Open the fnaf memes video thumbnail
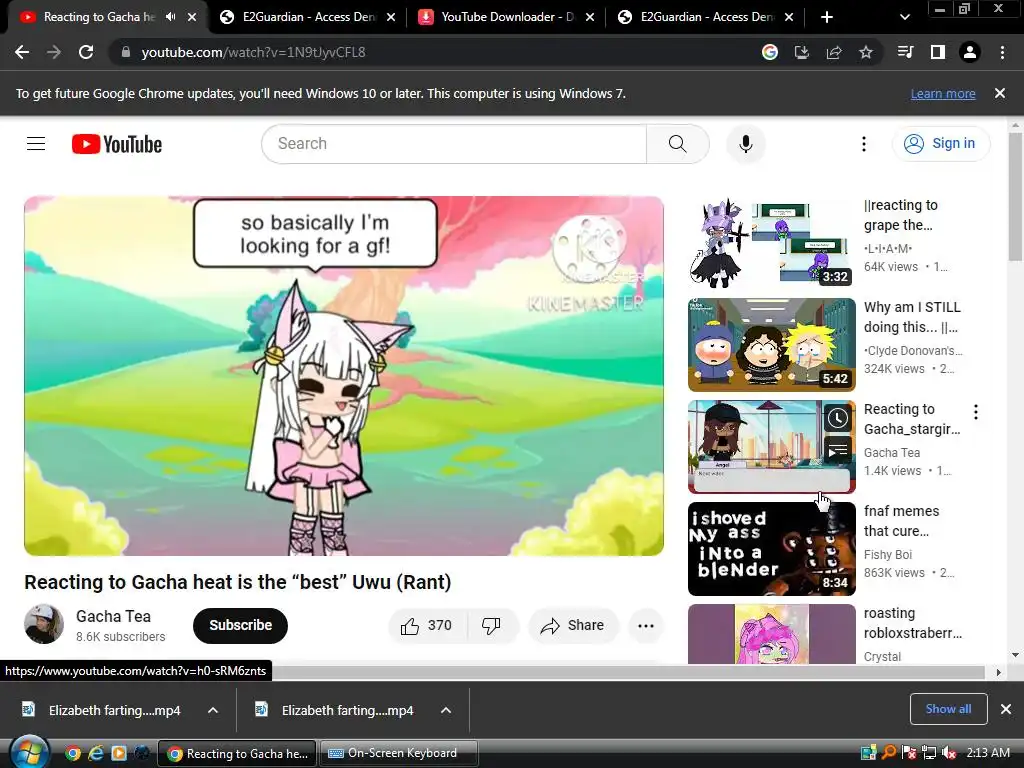Image resolution: width=1024 pixels, height=768 pixels. [771, 549]
